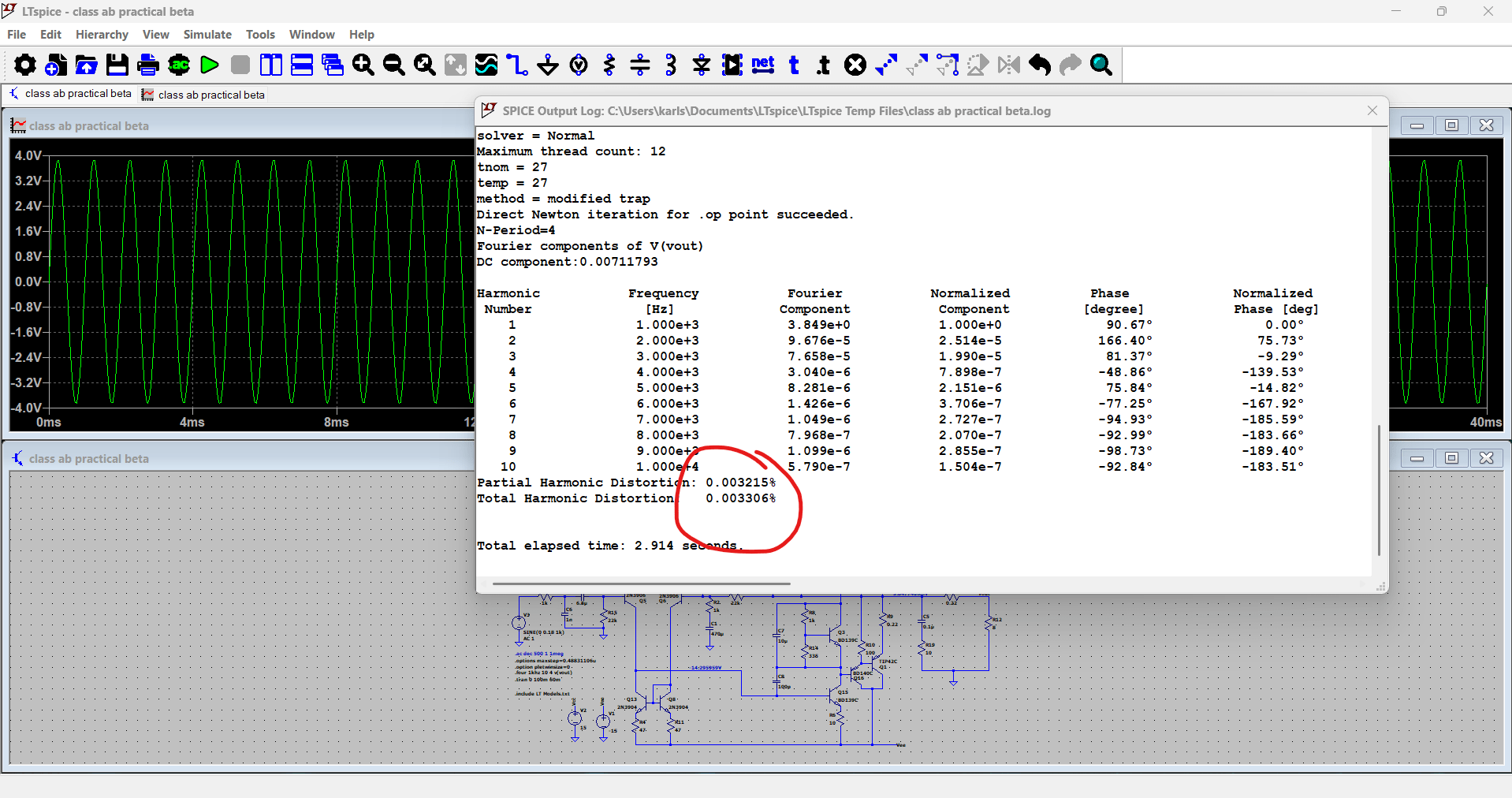The width and height of the screenshot is (1512, 798).
Task: Select the Text comment tool
Action: coord(794,65)
